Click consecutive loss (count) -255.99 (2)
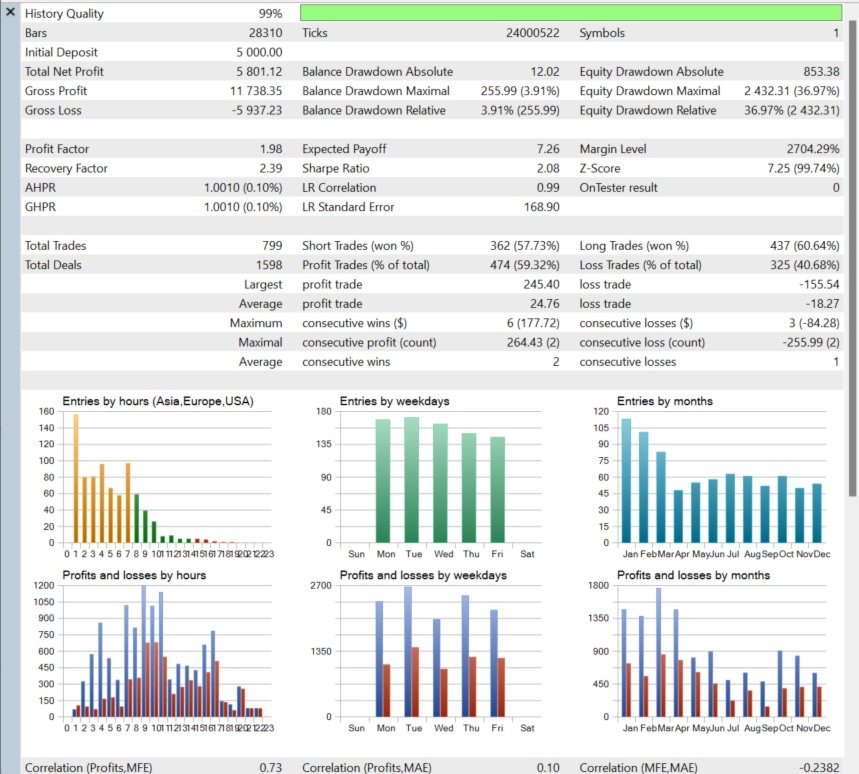The image size is (859, 774). pos(811,343)
